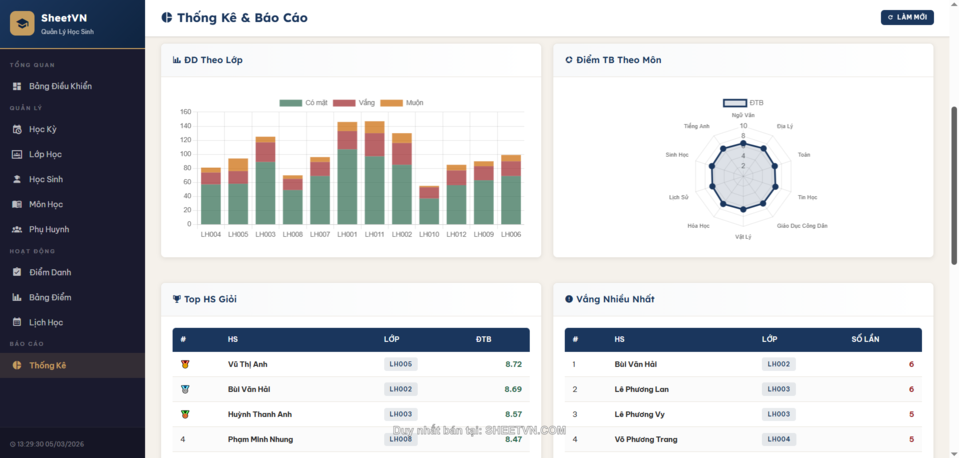Click the Điểm Danh checklist icon
Image resolution: width=959 pixels, height=458 pixels.
[x=17, y=272]
